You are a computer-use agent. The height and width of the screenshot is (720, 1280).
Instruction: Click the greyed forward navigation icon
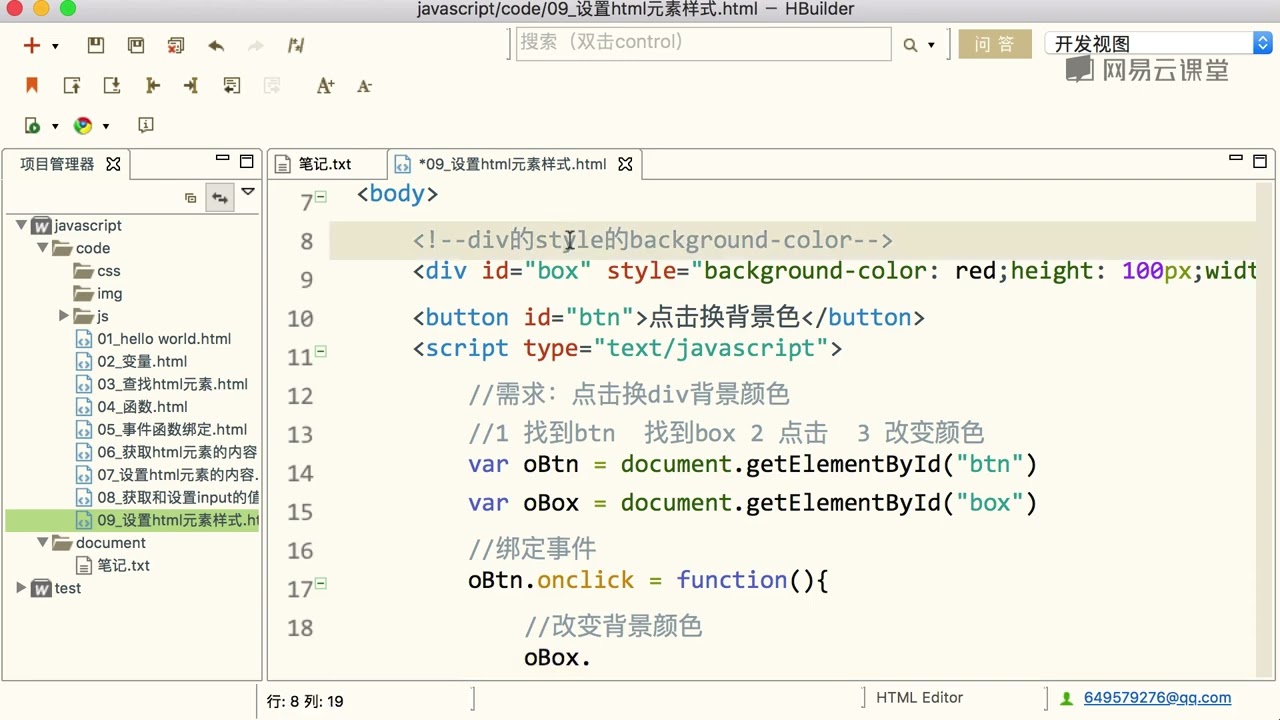[x=272, y=85]
